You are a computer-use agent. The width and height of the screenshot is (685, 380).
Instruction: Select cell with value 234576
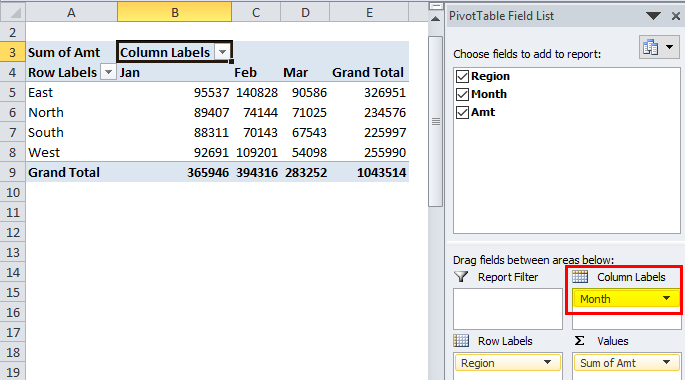[369, 113]
